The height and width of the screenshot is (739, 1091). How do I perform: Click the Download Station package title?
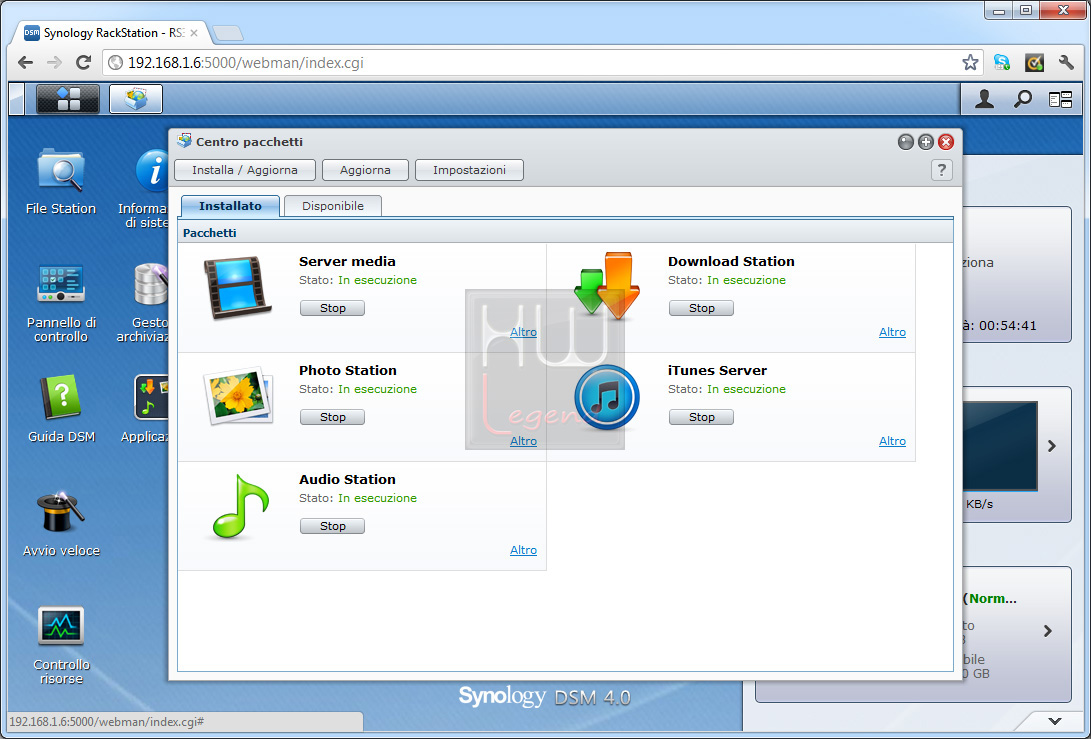731,262
